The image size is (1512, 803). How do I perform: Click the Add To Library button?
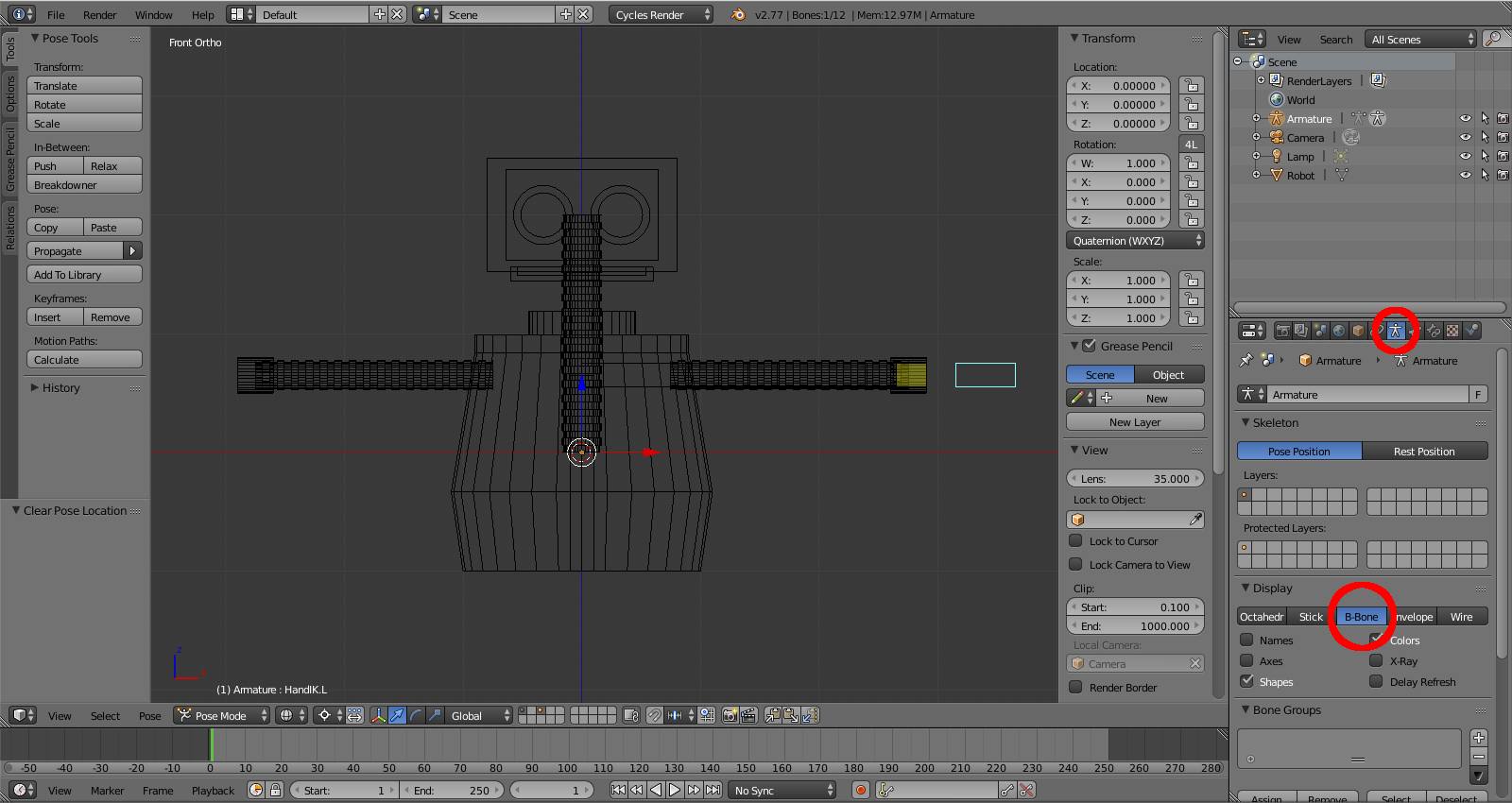click(84, 275)
